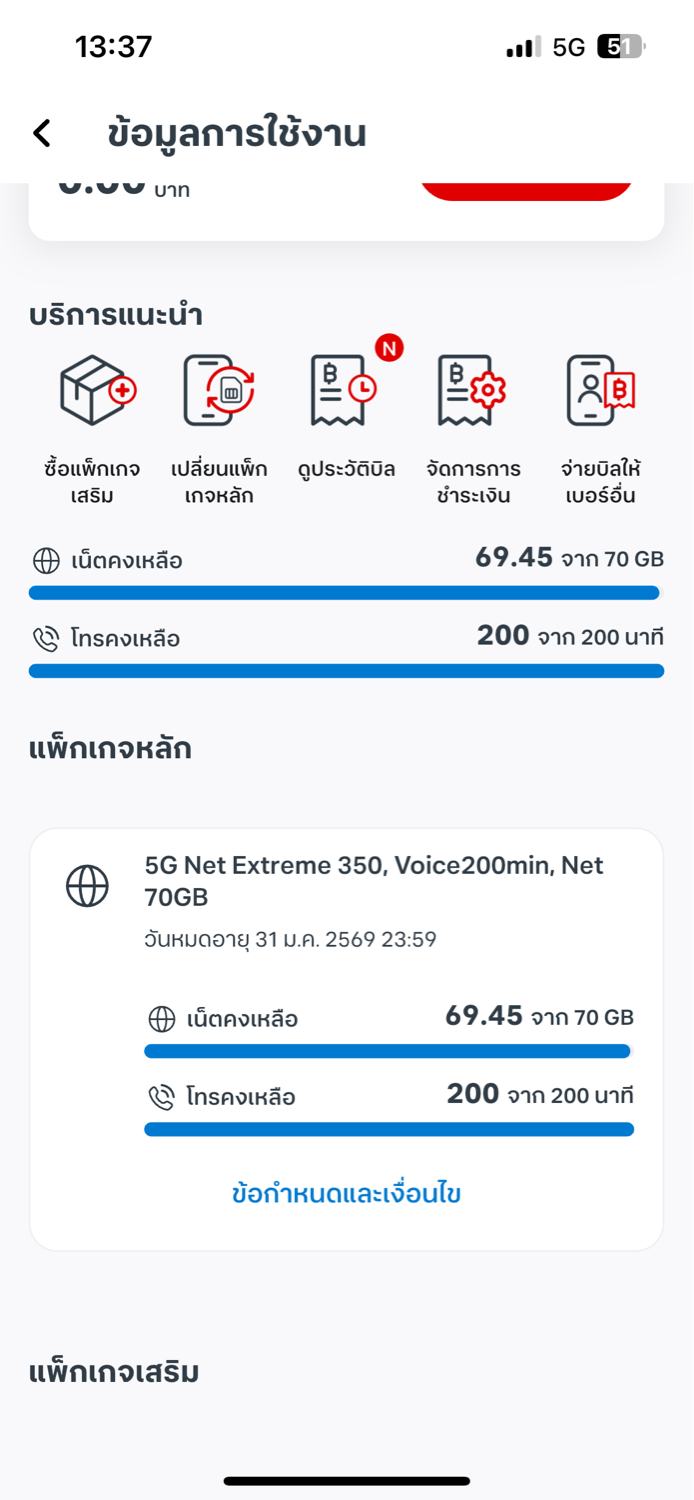Tap the manage payment gear icon
Image resolution: width=694 pixels, height=1500 pixels.
coord(471,390)
